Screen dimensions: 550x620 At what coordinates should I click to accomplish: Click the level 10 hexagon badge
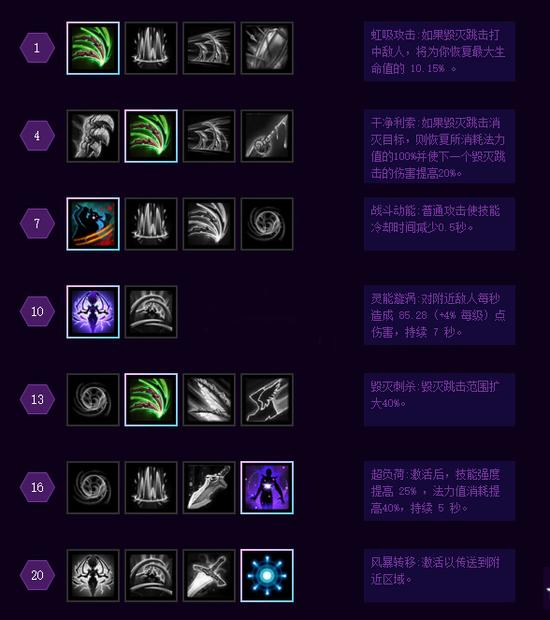tap(37, 312)
